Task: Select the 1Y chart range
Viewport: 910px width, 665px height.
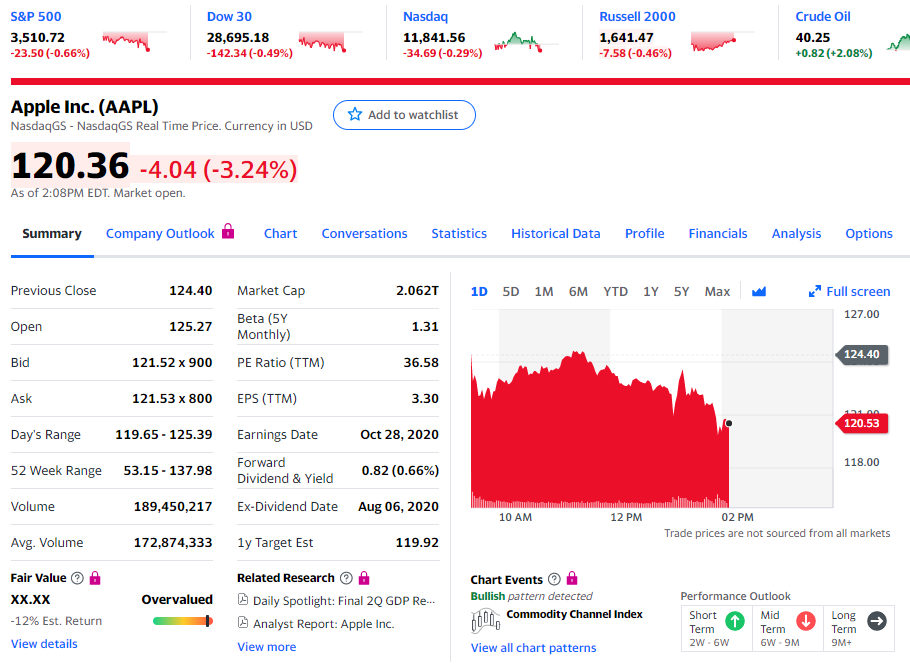Action: pos(651,291)
